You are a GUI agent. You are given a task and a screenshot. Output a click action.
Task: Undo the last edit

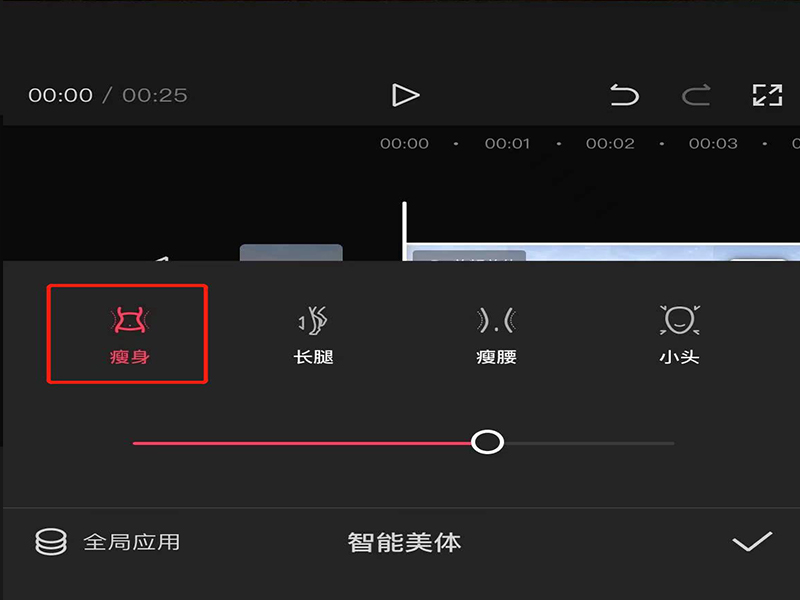click(x=624, y=95)
